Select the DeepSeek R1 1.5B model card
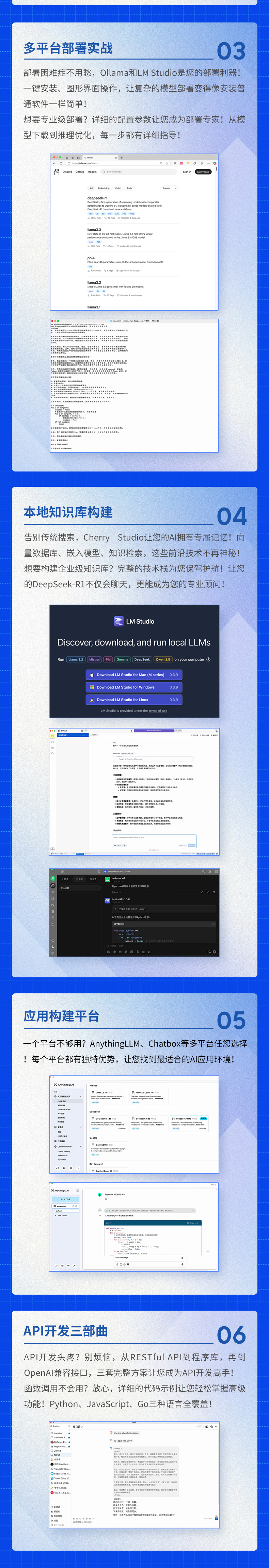 pos(108,1123)
